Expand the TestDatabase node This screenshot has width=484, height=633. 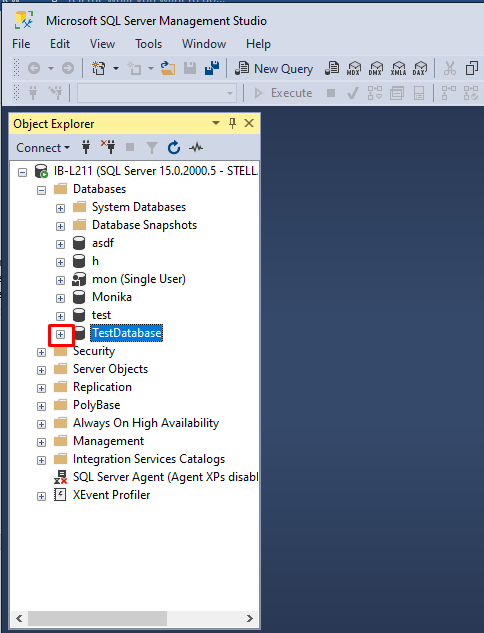[x=60, y=334]
